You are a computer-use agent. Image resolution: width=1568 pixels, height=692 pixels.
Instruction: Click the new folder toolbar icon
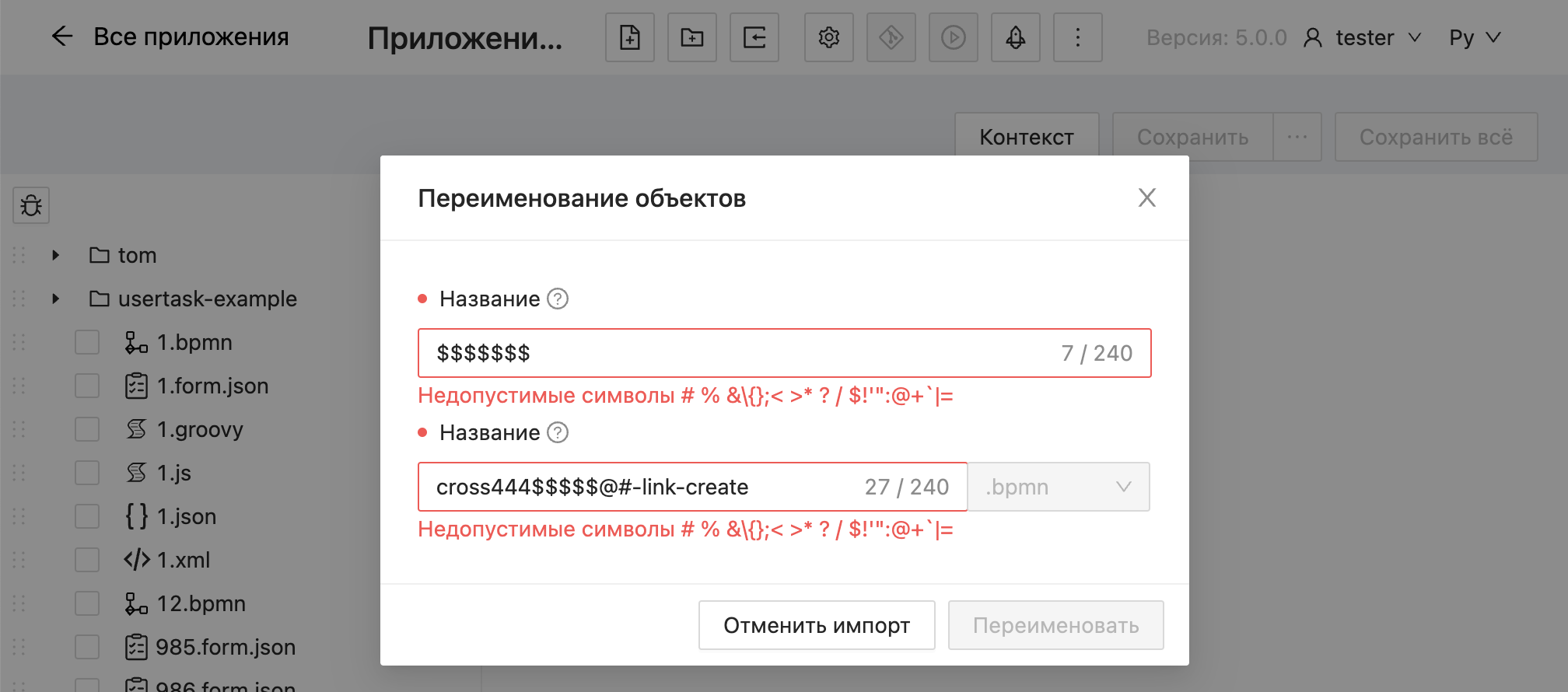coord(691,37)
